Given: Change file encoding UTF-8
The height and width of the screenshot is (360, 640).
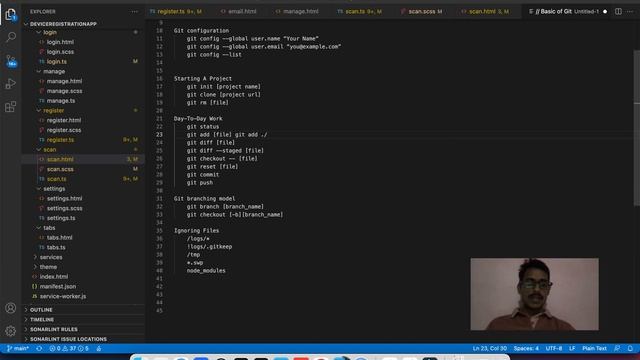Looking at the screenshot, I should coord(553,349).
